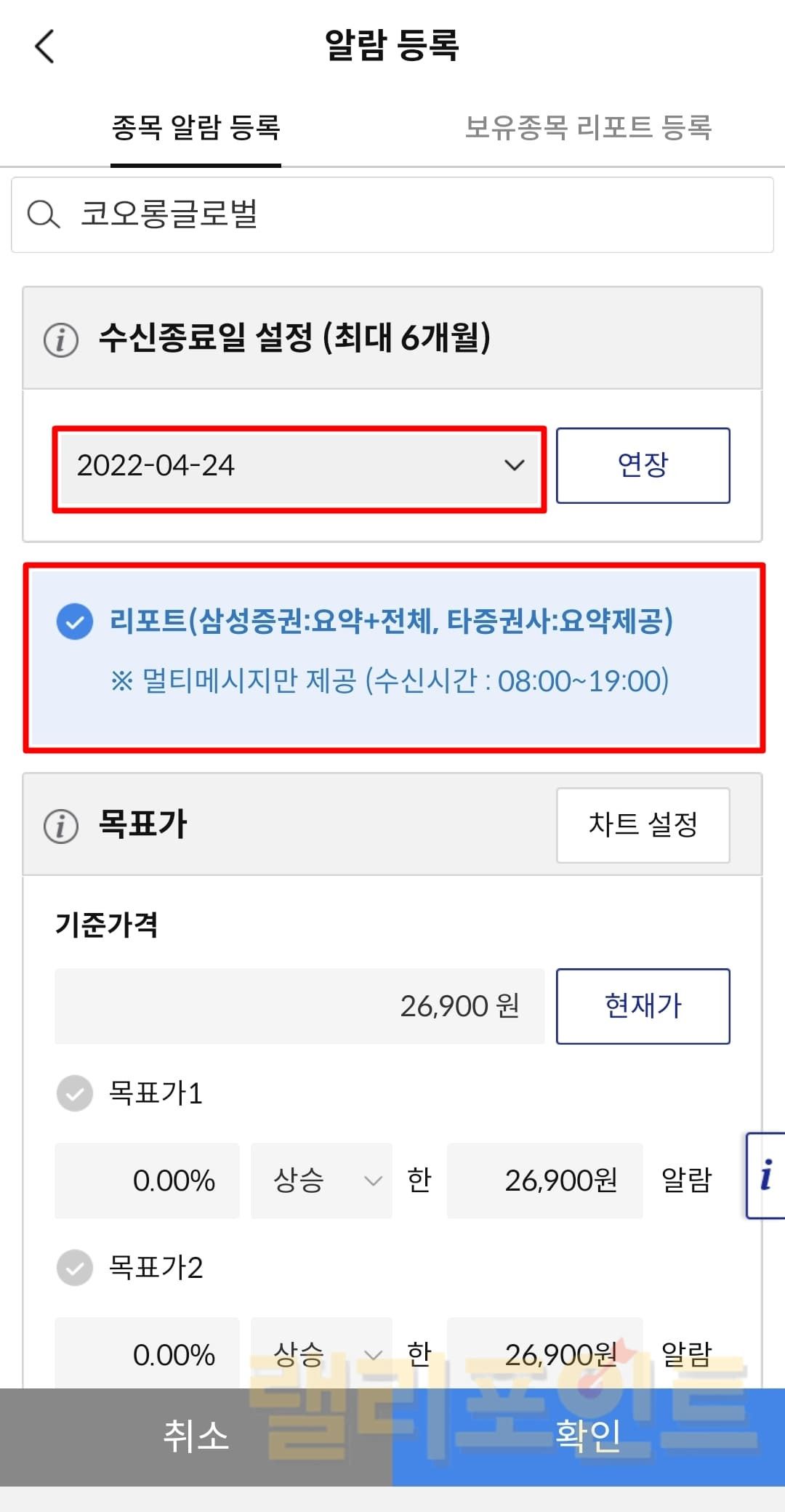Tap 취소 to cancel
The image size is (785, 1512).
pos(196,1436)
